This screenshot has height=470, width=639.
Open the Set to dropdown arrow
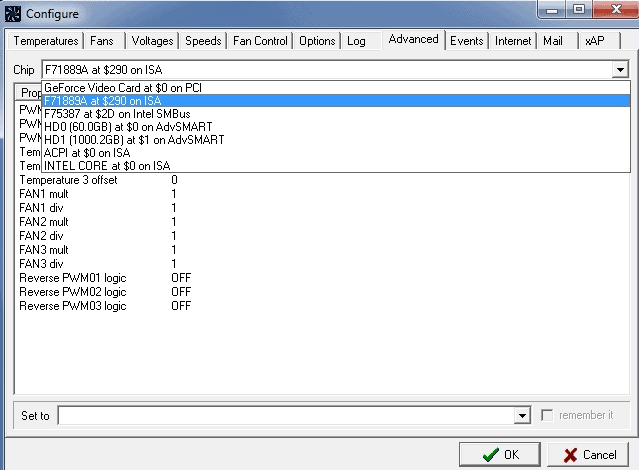coord(522,415)
